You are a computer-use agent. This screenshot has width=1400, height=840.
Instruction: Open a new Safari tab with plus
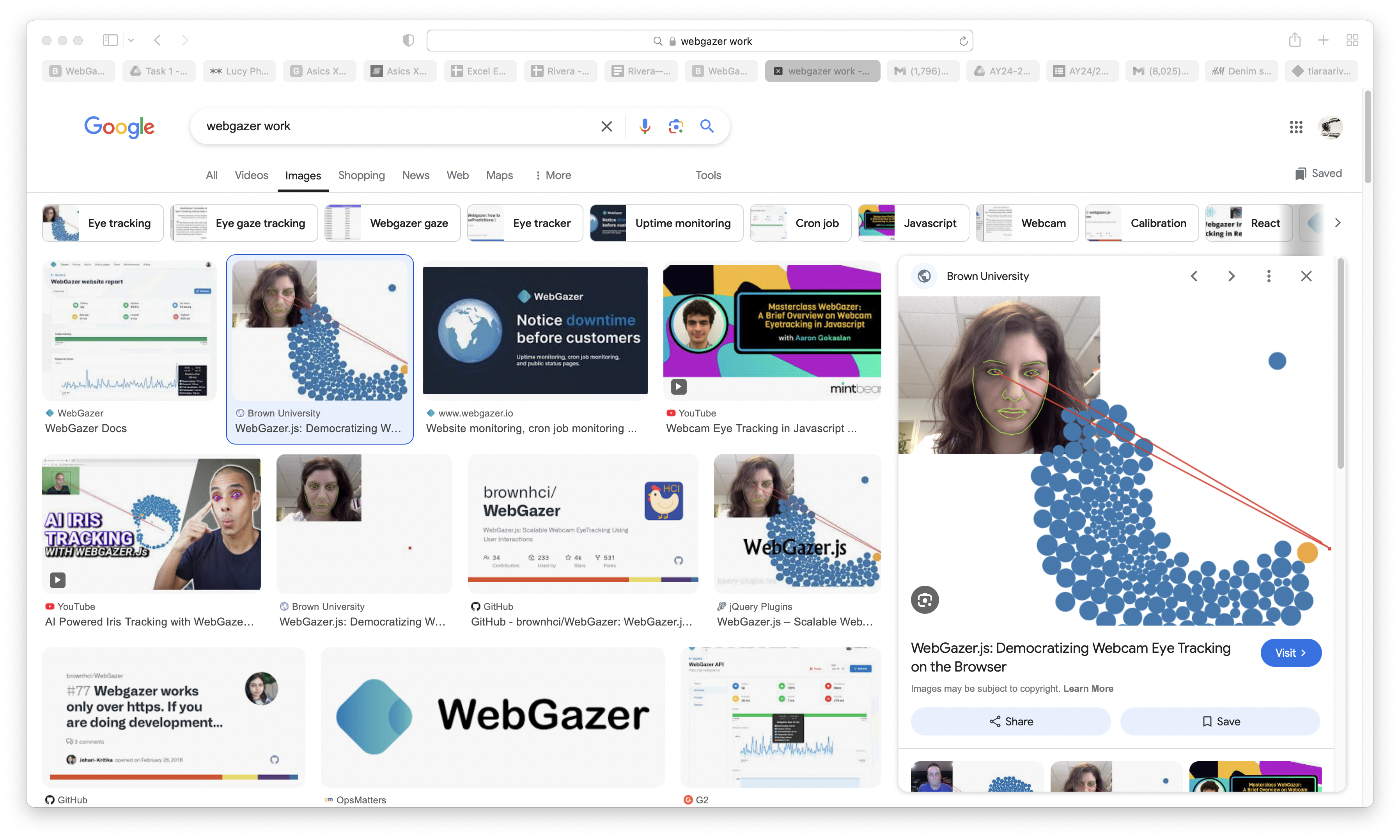[1323, 40]
